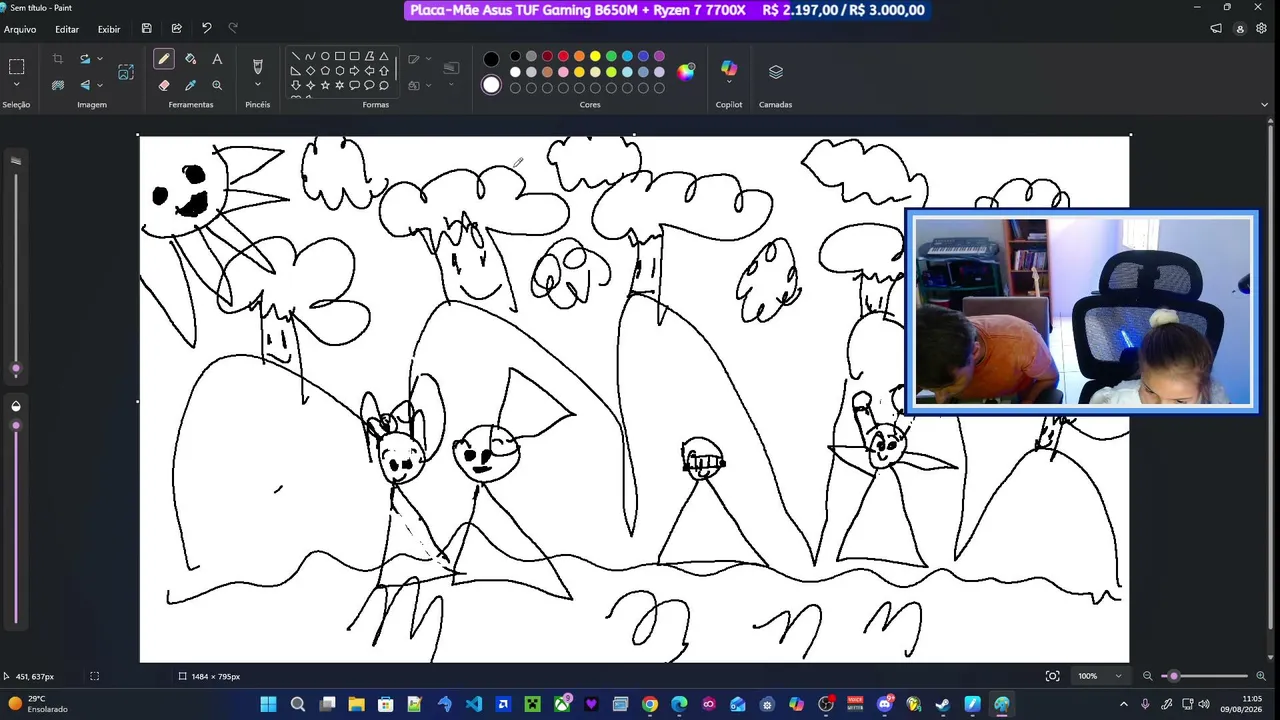
Task: Select the Text tool
Action: point(217,59)
